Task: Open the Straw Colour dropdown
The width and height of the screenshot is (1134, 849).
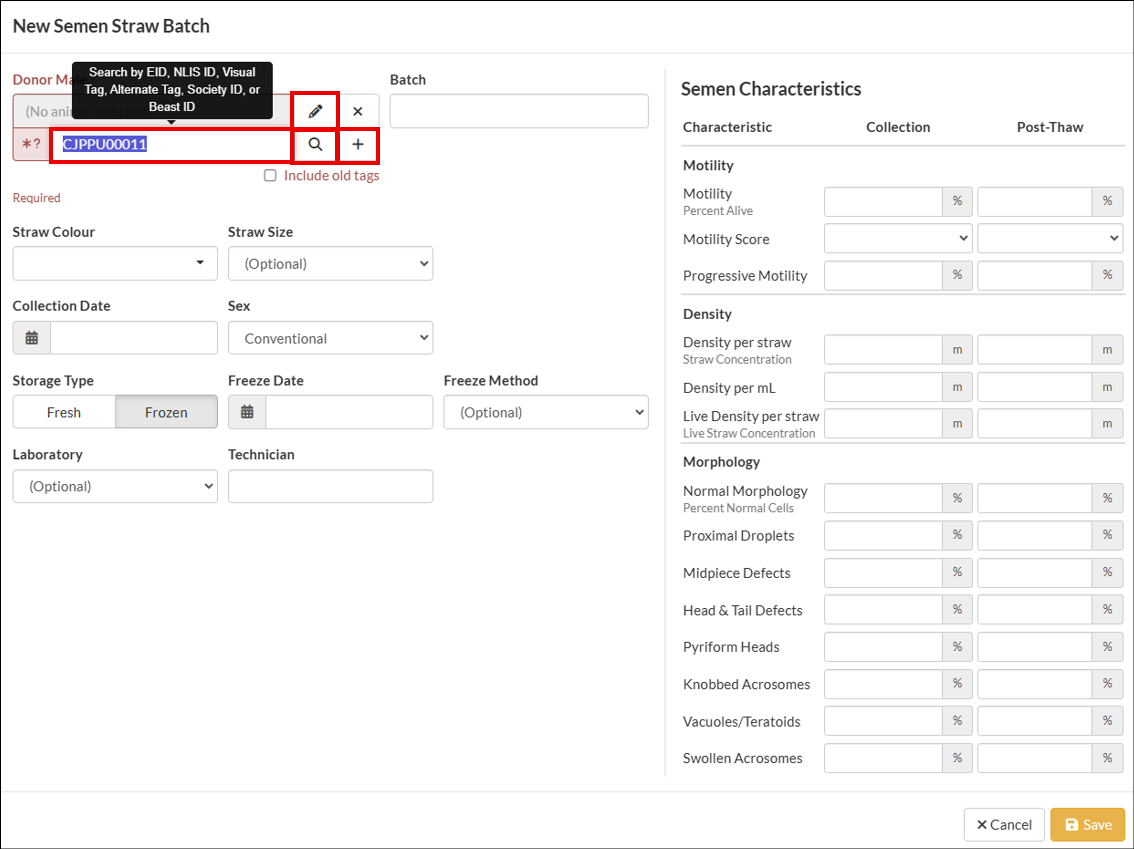Action: click(115, 264)
